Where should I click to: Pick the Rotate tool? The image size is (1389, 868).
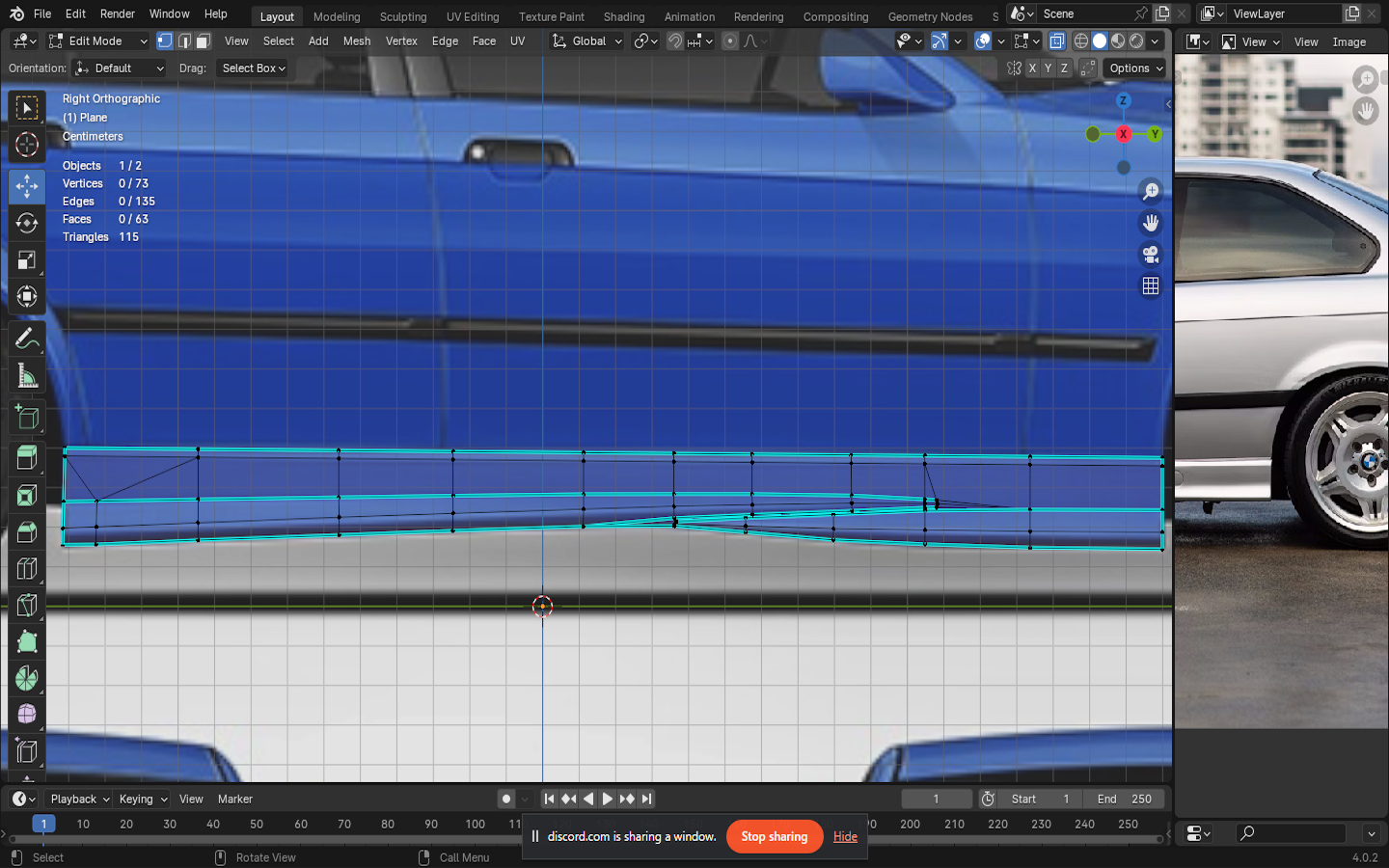coord(27,224)
